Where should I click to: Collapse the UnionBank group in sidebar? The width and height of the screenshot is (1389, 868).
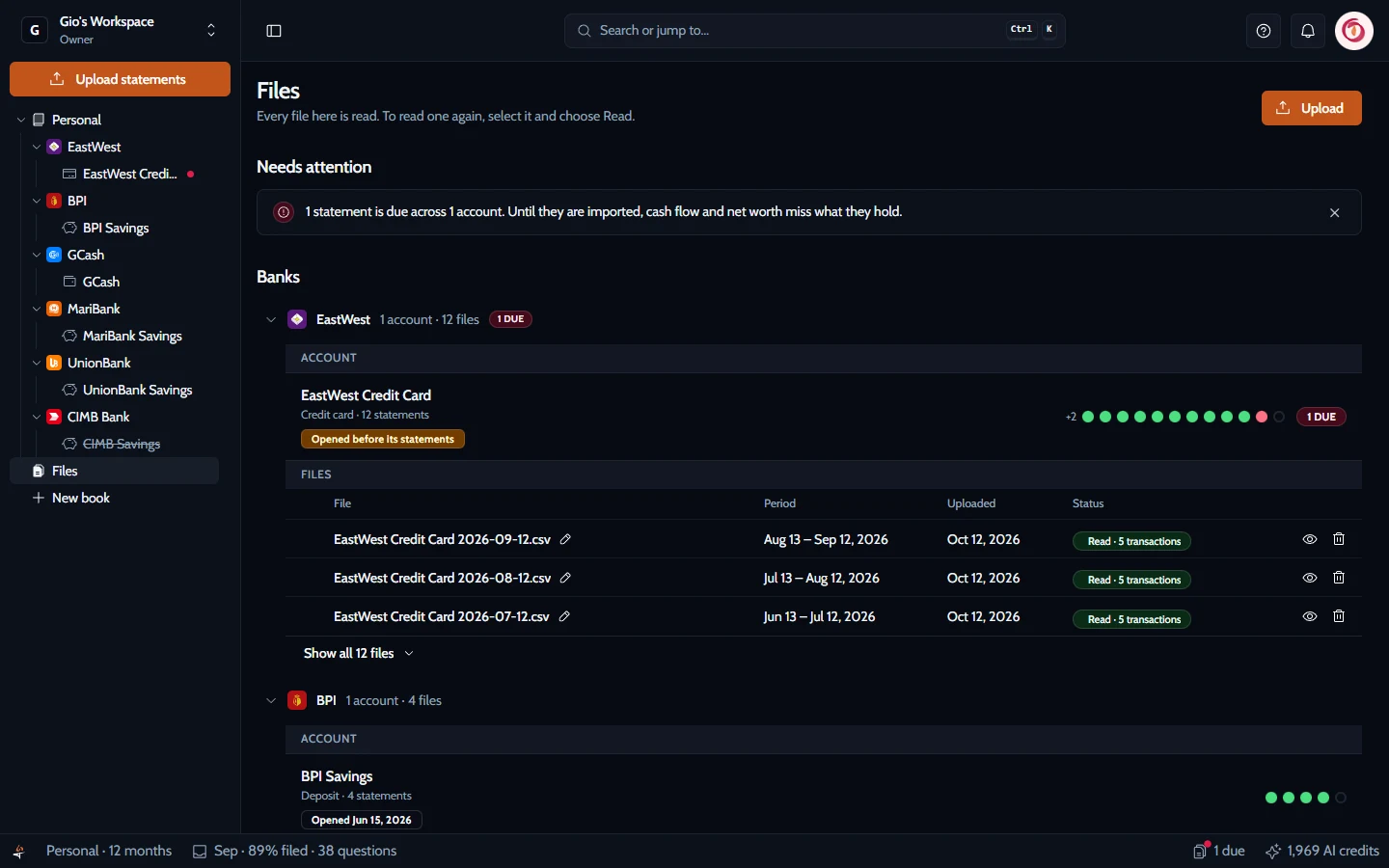tap(37, 363)
